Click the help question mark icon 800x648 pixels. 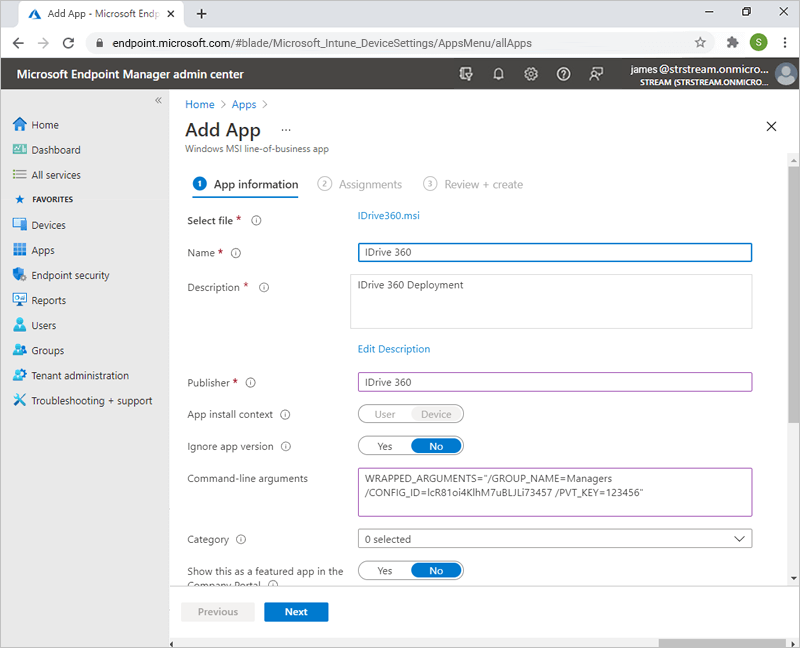pos(564,74)
